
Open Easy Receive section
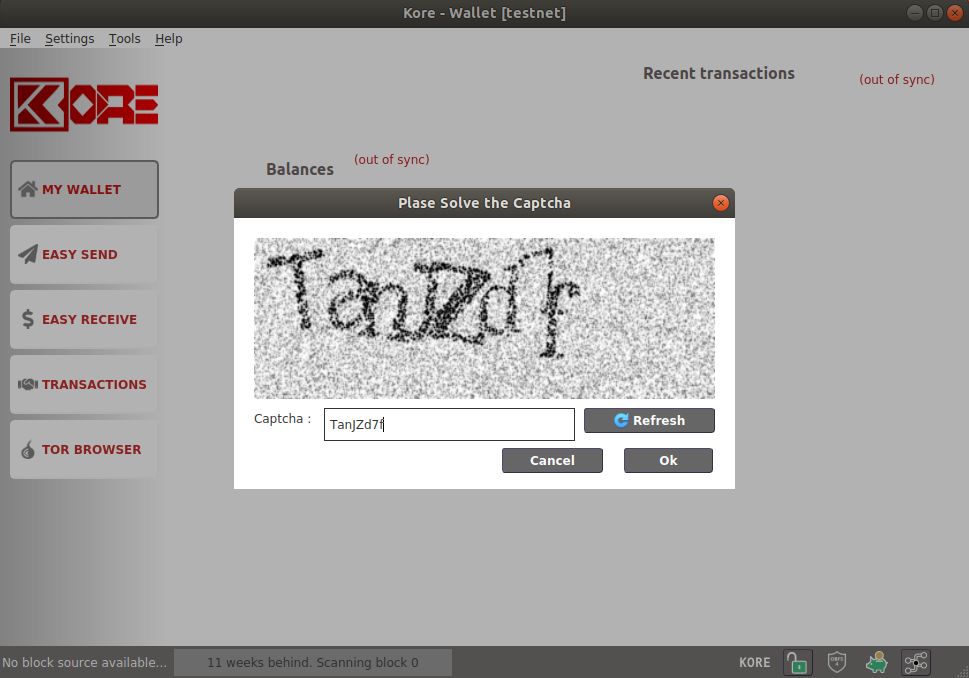pyautogui.click(x=84, y=319)
